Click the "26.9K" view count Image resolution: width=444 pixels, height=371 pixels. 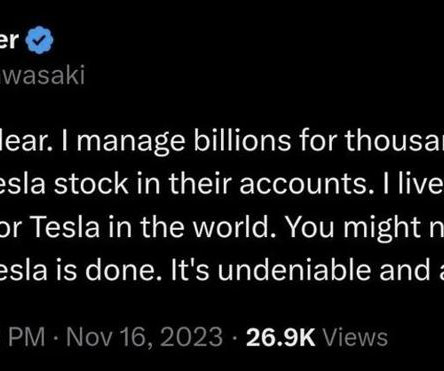pos(281,337)
